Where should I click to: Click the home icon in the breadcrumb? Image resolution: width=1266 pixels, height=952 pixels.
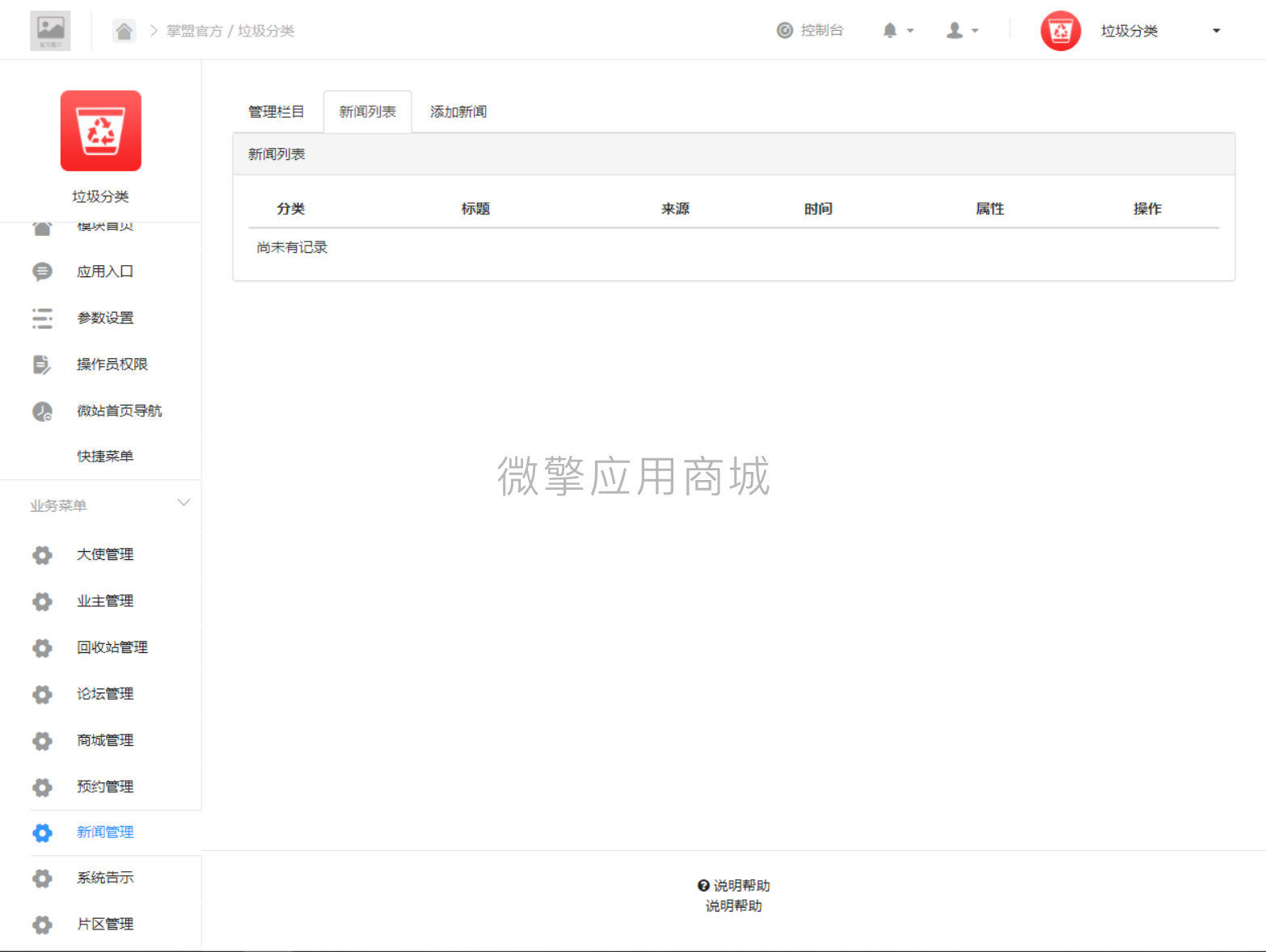(124, 31)
